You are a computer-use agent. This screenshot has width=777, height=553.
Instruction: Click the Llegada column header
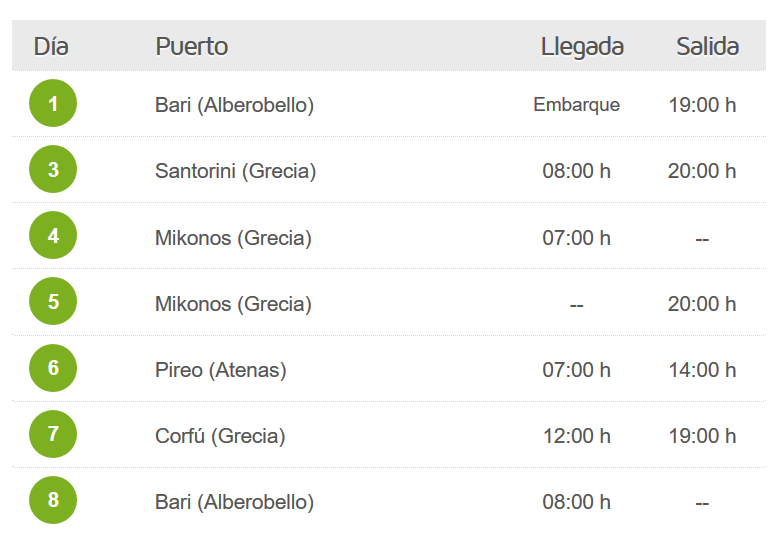582,48
